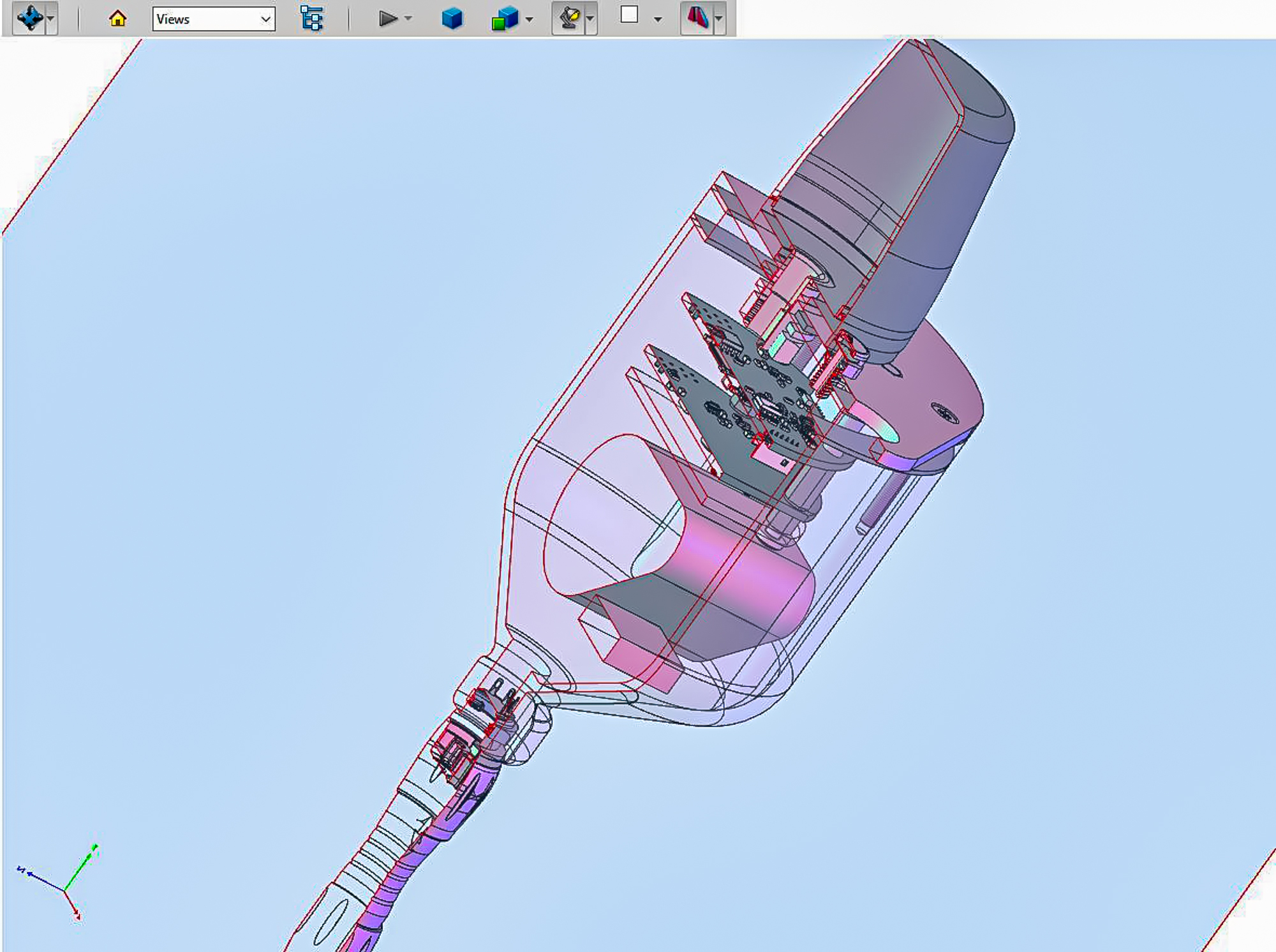Click the white background color swatch
1276x952 pixels.
629,15
